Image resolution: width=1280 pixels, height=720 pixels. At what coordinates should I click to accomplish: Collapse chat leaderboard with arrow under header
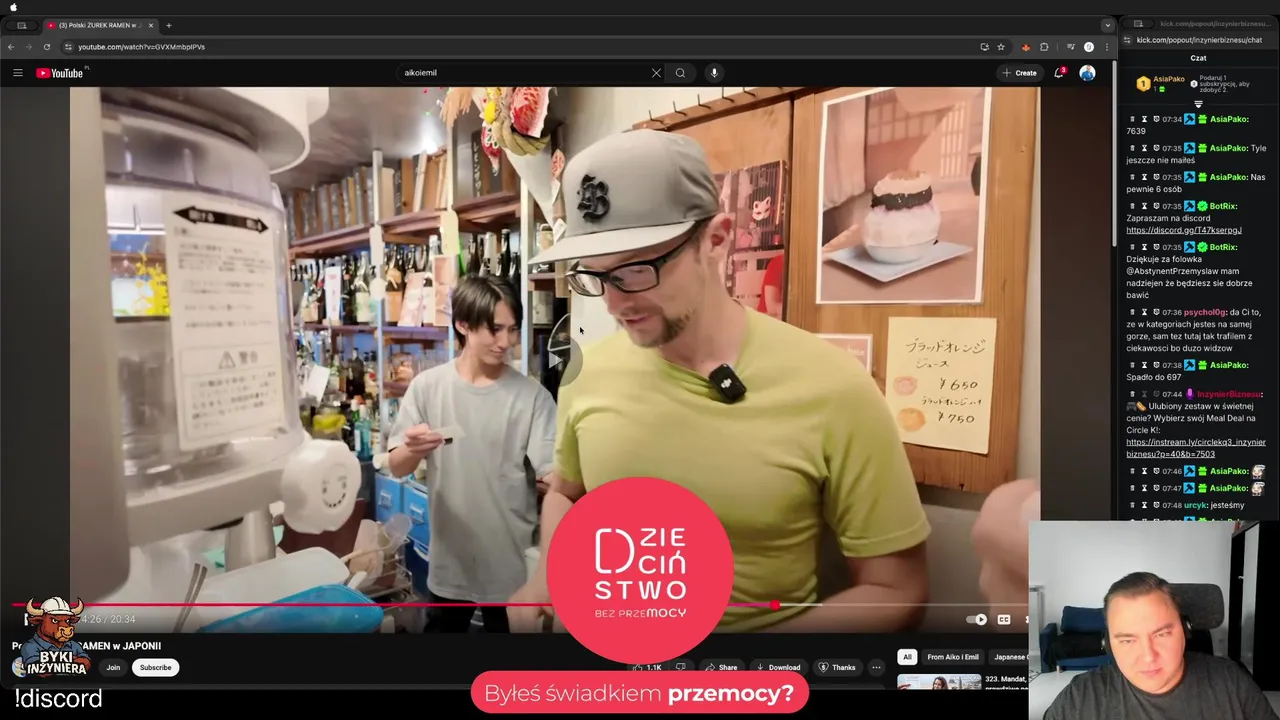1198,104
